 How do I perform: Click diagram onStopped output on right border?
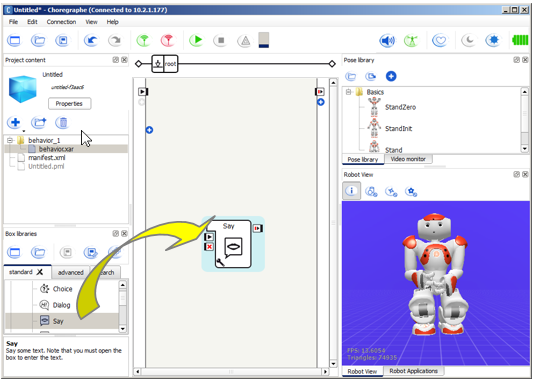pos(320,91)
